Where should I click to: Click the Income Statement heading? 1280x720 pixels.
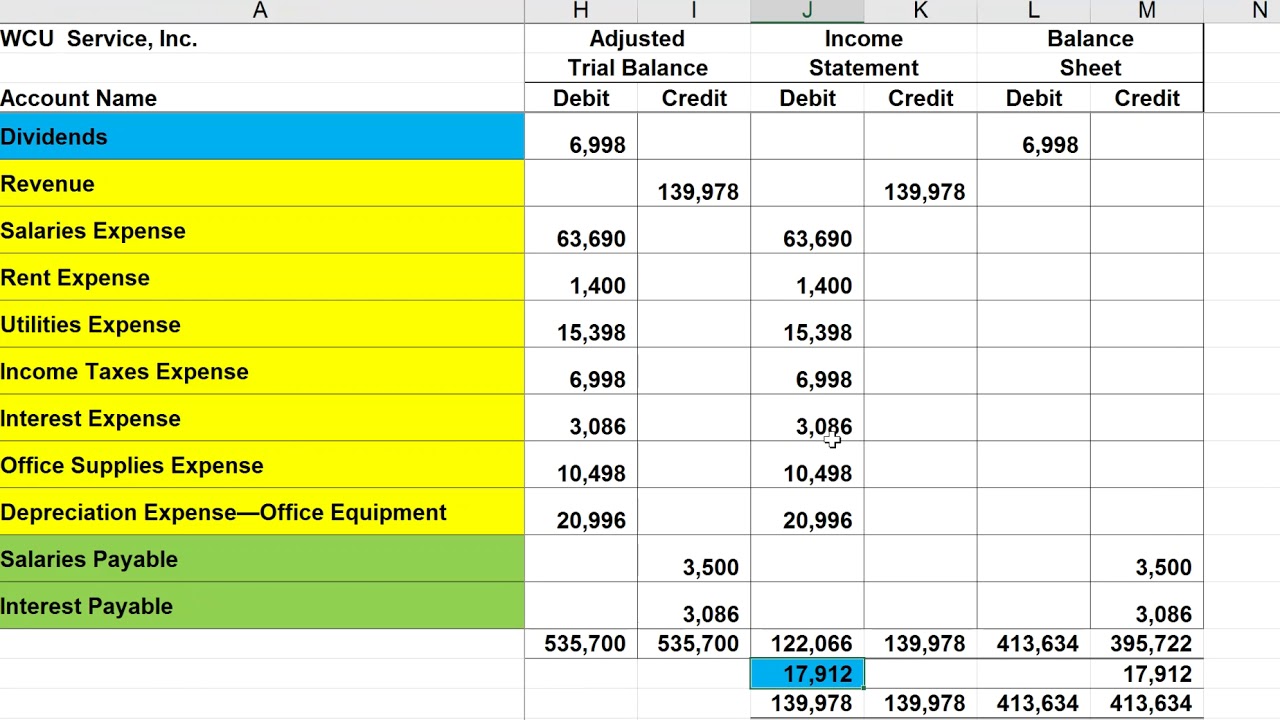click(864, 53)
